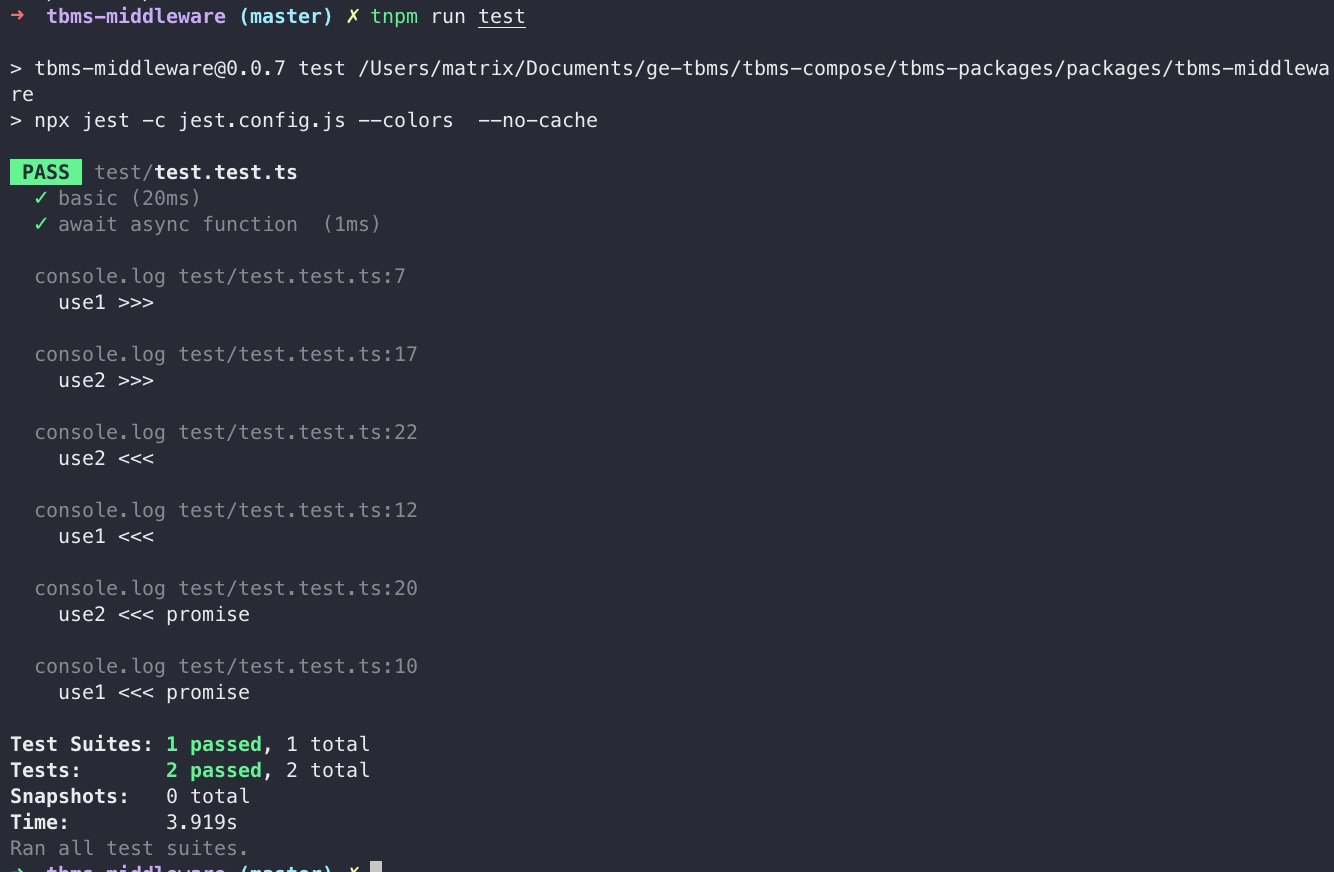Click '2 passed' in Tests row
The image size is (1334, 872).
214,770
